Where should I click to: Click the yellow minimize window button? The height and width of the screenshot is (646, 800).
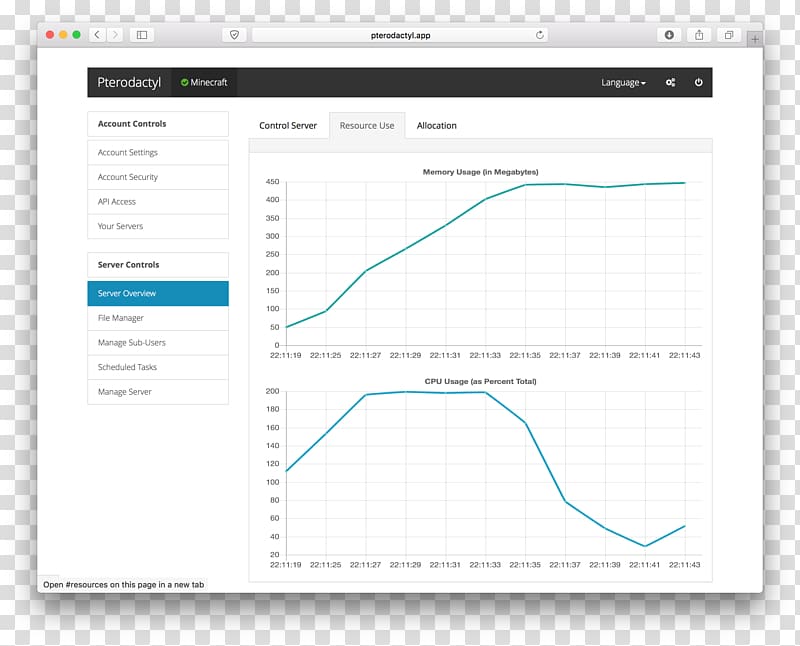[63, 35]
